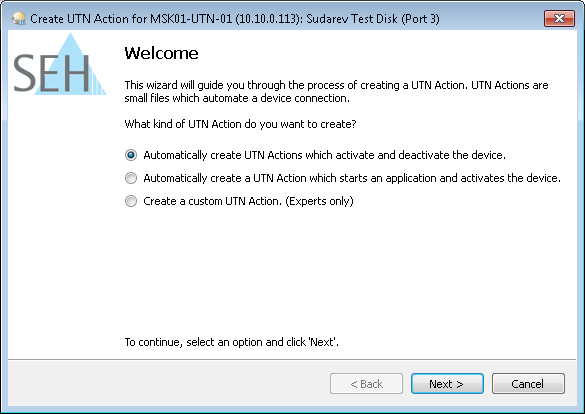
Task: Close the Create UTN Action wizard window
Action: click(559, 18)
